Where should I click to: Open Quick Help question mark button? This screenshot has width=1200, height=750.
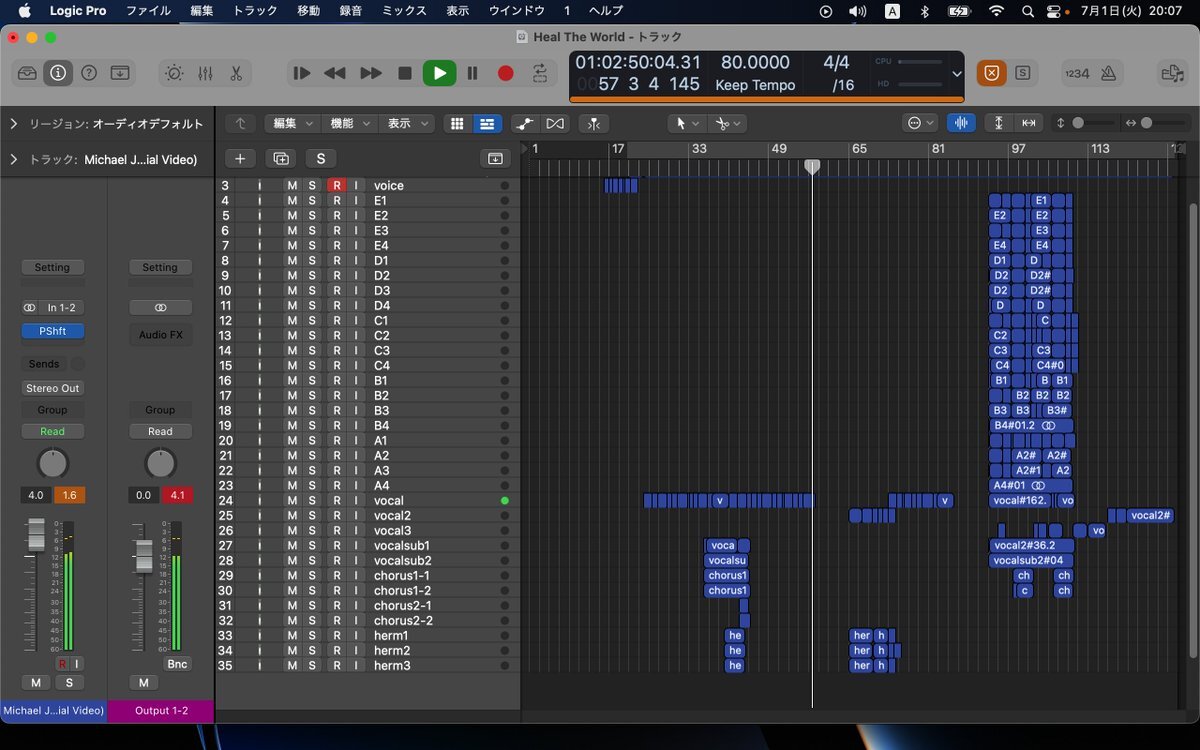point(89,73)
